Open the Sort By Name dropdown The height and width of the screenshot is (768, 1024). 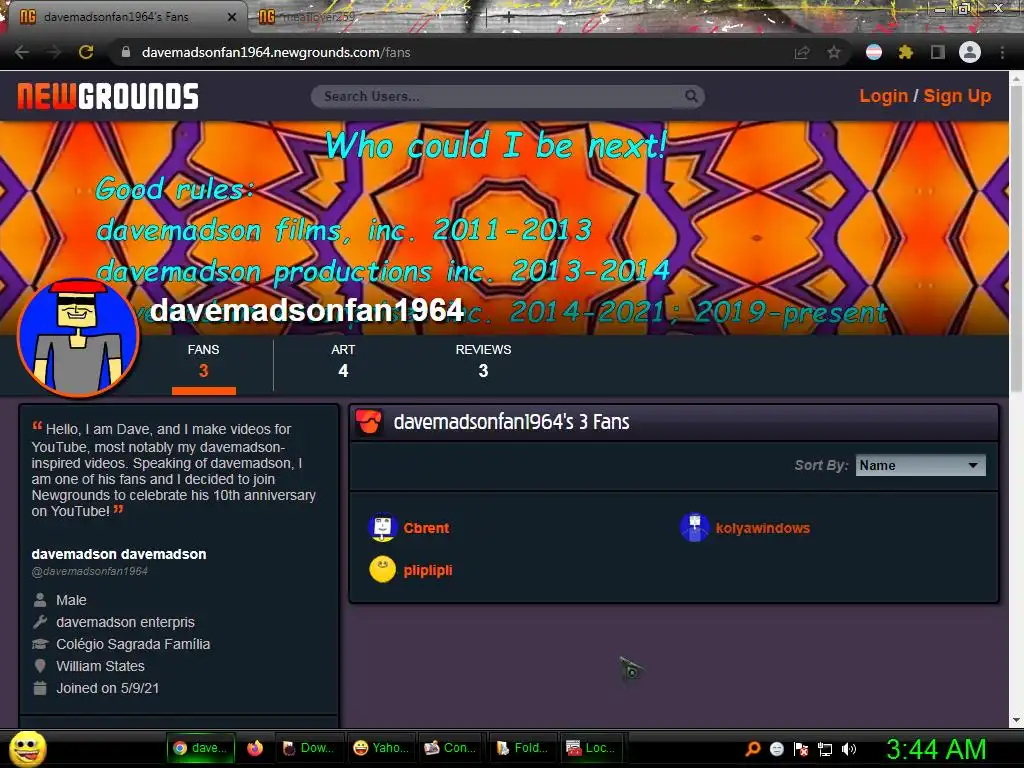point(920,465)
